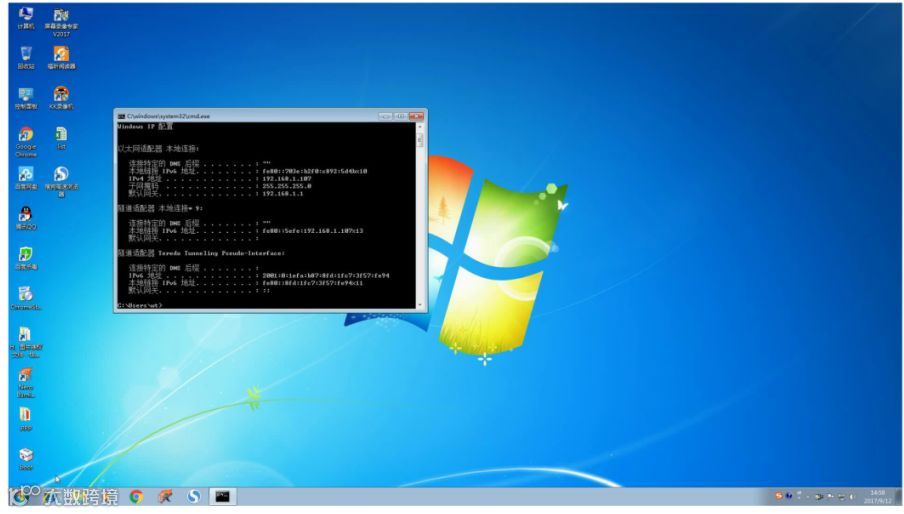Click the 2001:0 Teredo IPv6 address
904x514 pixels.
(x=326, y=275)
